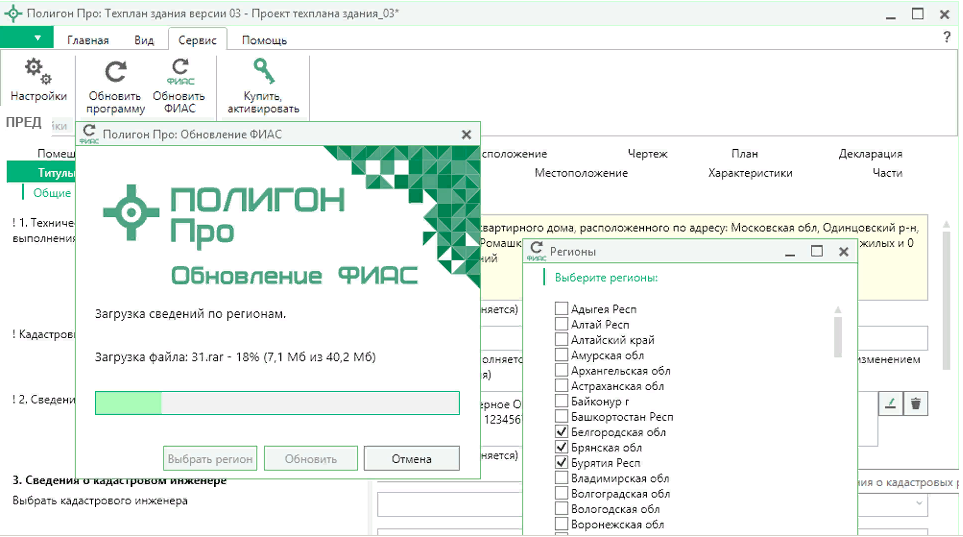963x537 pixels.
Task: Click the help question mark icon
Action: (x=947, y=37)
